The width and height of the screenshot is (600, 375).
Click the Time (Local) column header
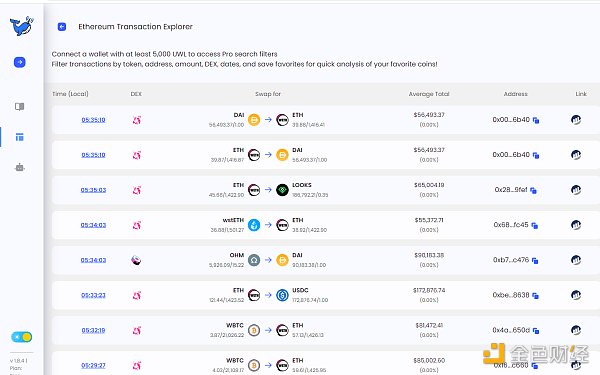pyautogui.click(x=70, y=94)
